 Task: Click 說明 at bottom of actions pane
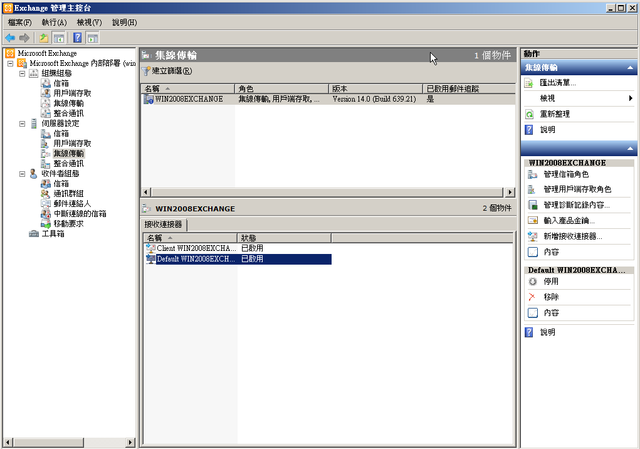[547, 332]
